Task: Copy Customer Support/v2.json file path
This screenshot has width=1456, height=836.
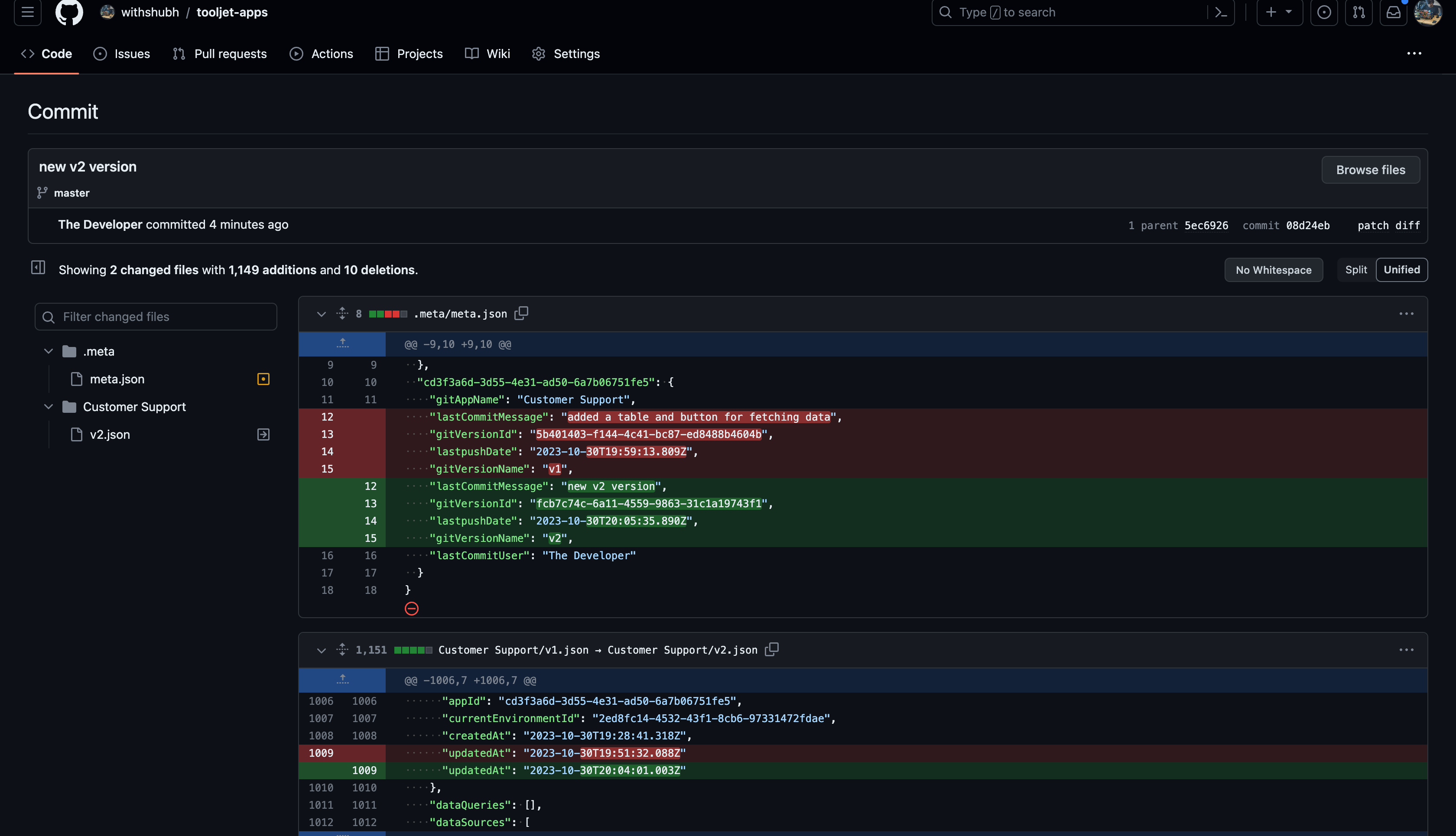Action: (771, 649)
